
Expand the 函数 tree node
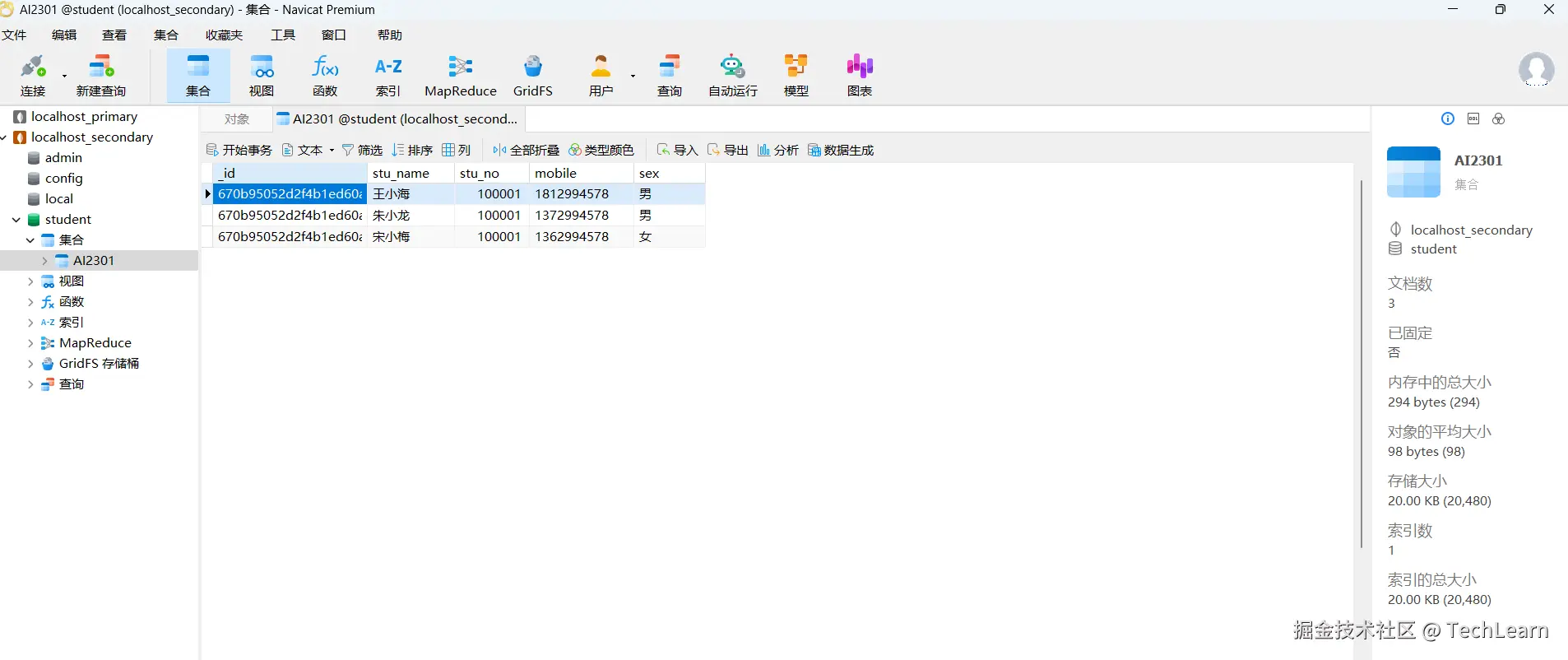tap(30, 302)
